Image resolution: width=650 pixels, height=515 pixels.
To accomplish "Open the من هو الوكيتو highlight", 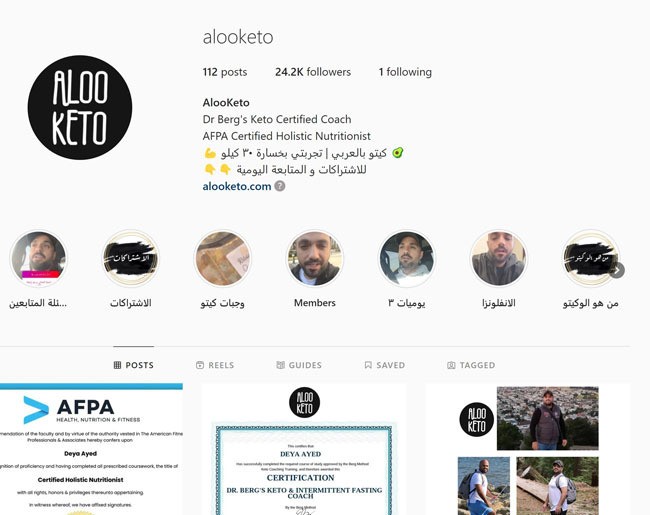I will [x=591, y=258].
